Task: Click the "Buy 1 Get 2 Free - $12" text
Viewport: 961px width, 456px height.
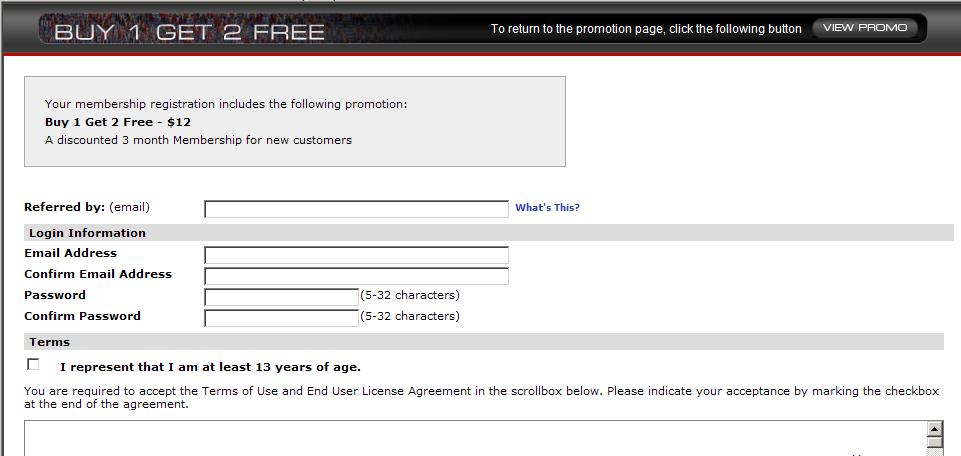Action: [x=118, y=122]
